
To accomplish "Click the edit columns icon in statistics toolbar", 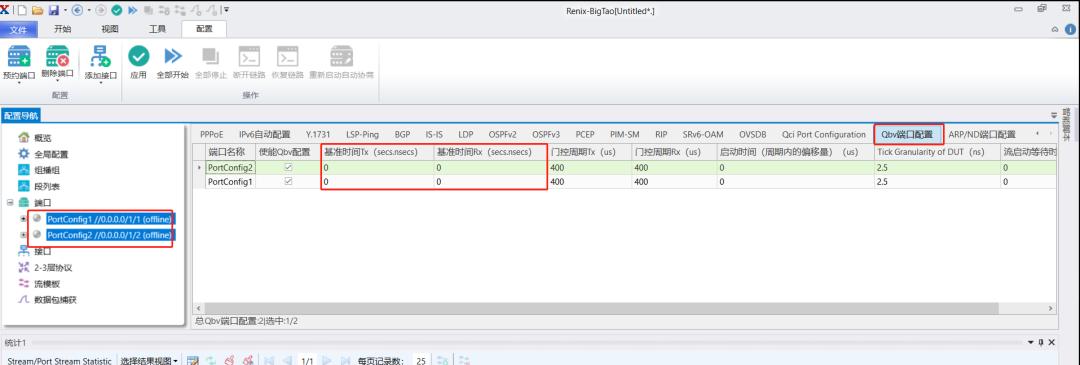I will [x=193, y=360].
